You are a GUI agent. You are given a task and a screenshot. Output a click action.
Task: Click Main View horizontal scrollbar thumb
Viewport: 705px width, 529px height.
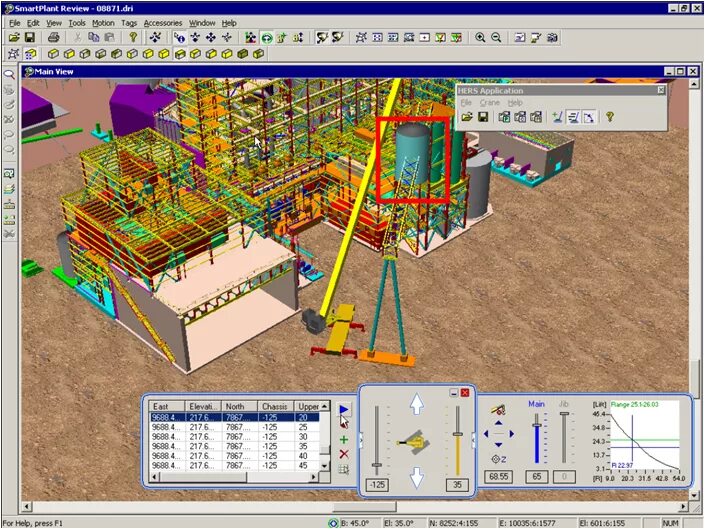(x=364, y=507)
